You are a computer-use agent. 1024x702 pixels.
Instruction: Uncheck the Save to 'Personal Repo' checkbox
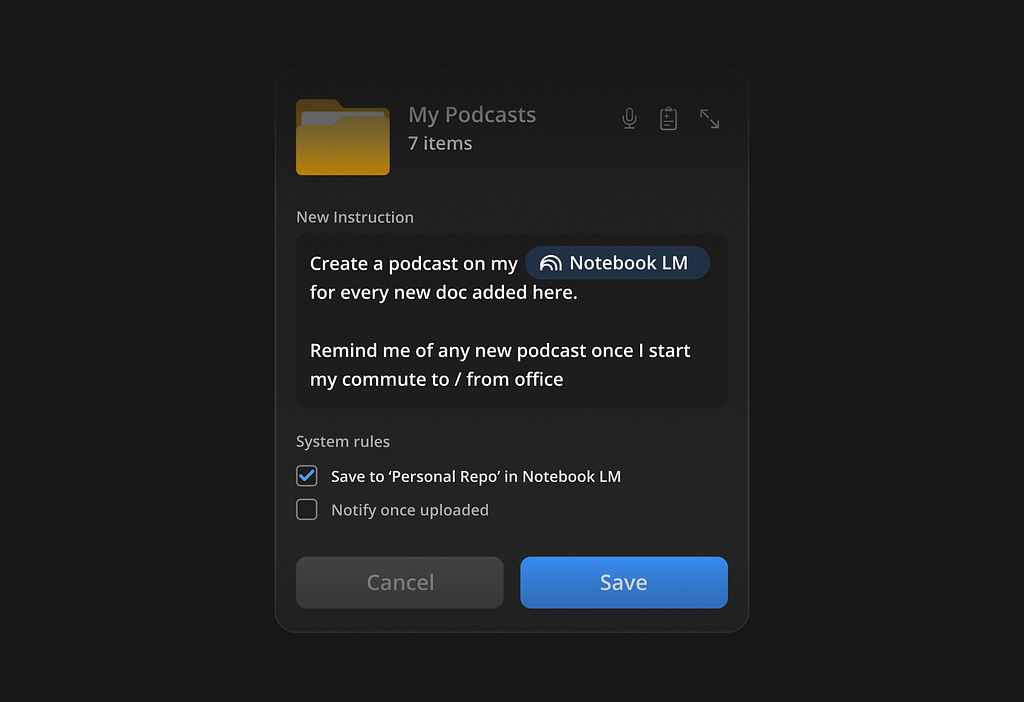(306, 475)
